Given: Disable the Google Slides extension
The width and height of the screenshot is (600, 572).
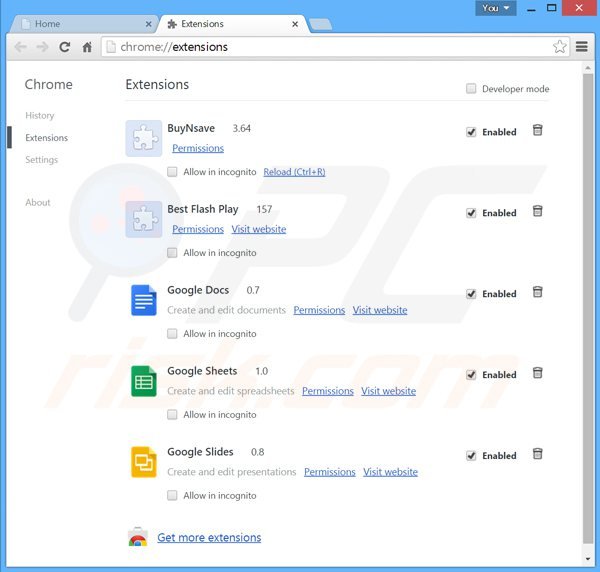Looking at the screenshot, I should pyautogui.click(x=471, y=456).
